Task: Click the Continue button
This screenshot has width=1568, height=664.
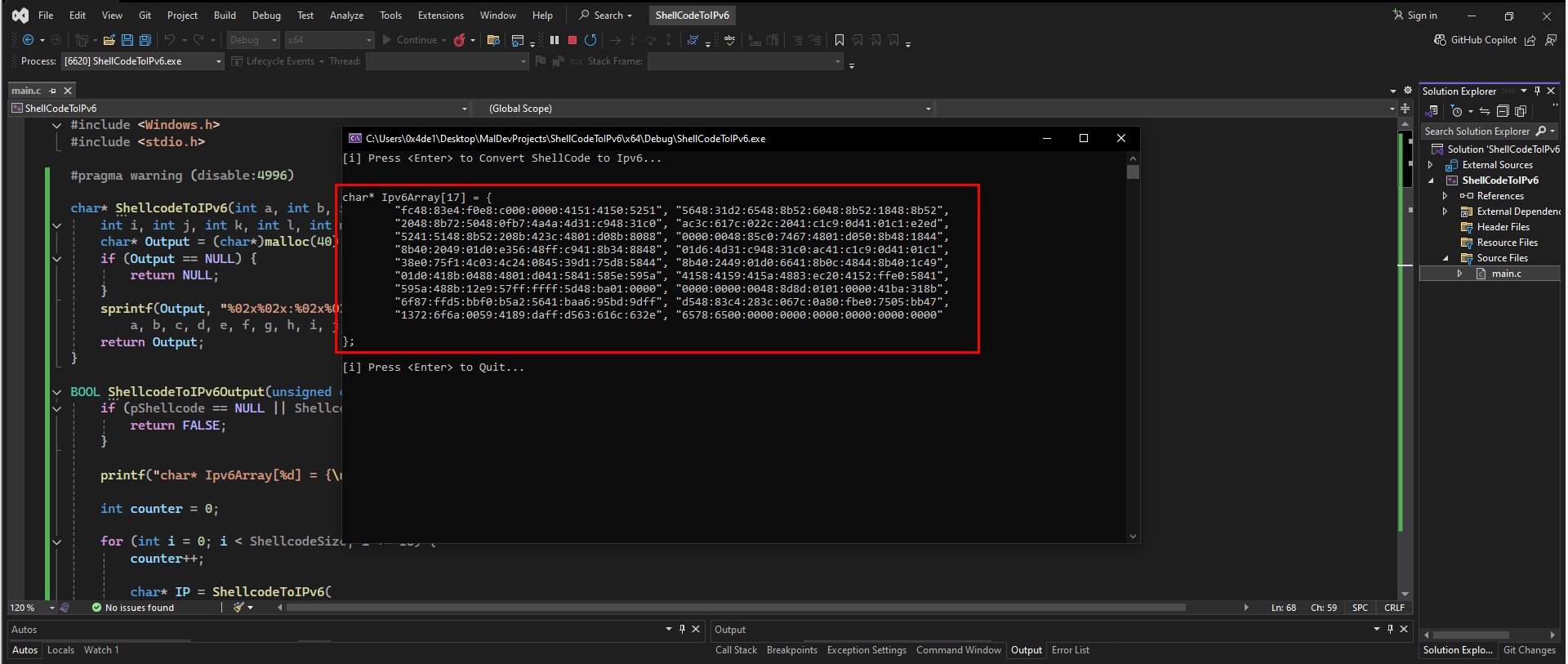Action: 412,40
